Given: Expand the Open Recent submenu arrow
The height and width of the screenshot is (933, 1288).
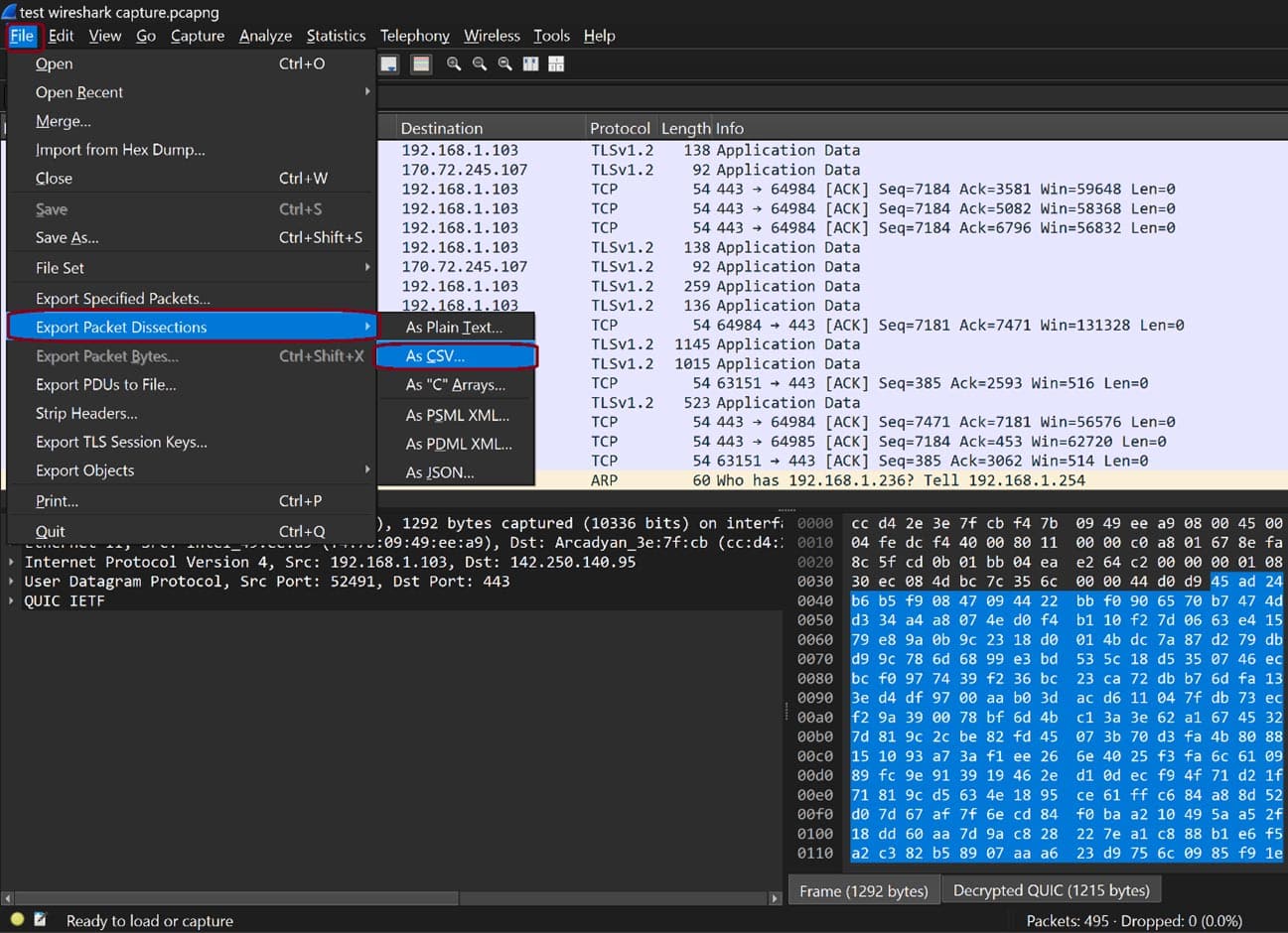Looking at the screenshot, I should click(367, 91).
